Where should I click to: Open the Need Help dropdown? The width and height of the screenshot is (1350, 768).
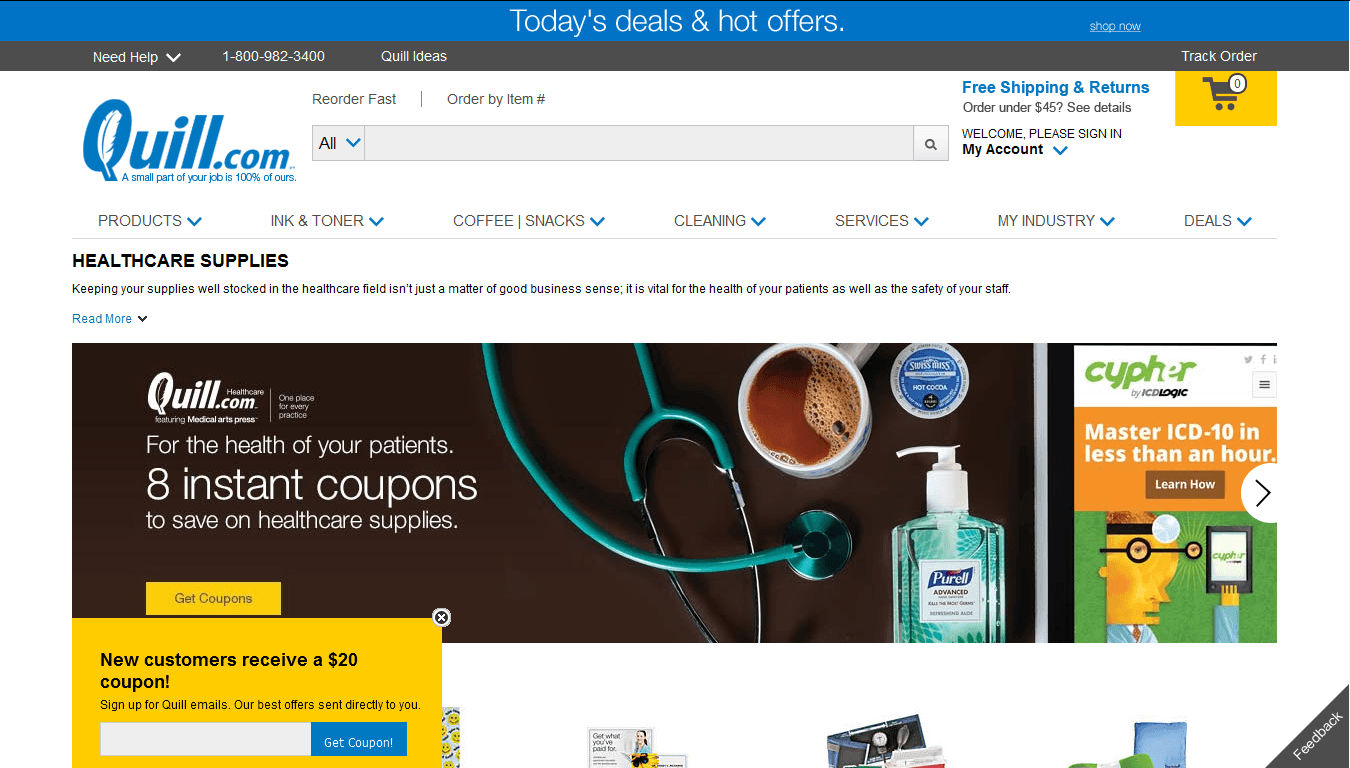click(x=137, y=57)
